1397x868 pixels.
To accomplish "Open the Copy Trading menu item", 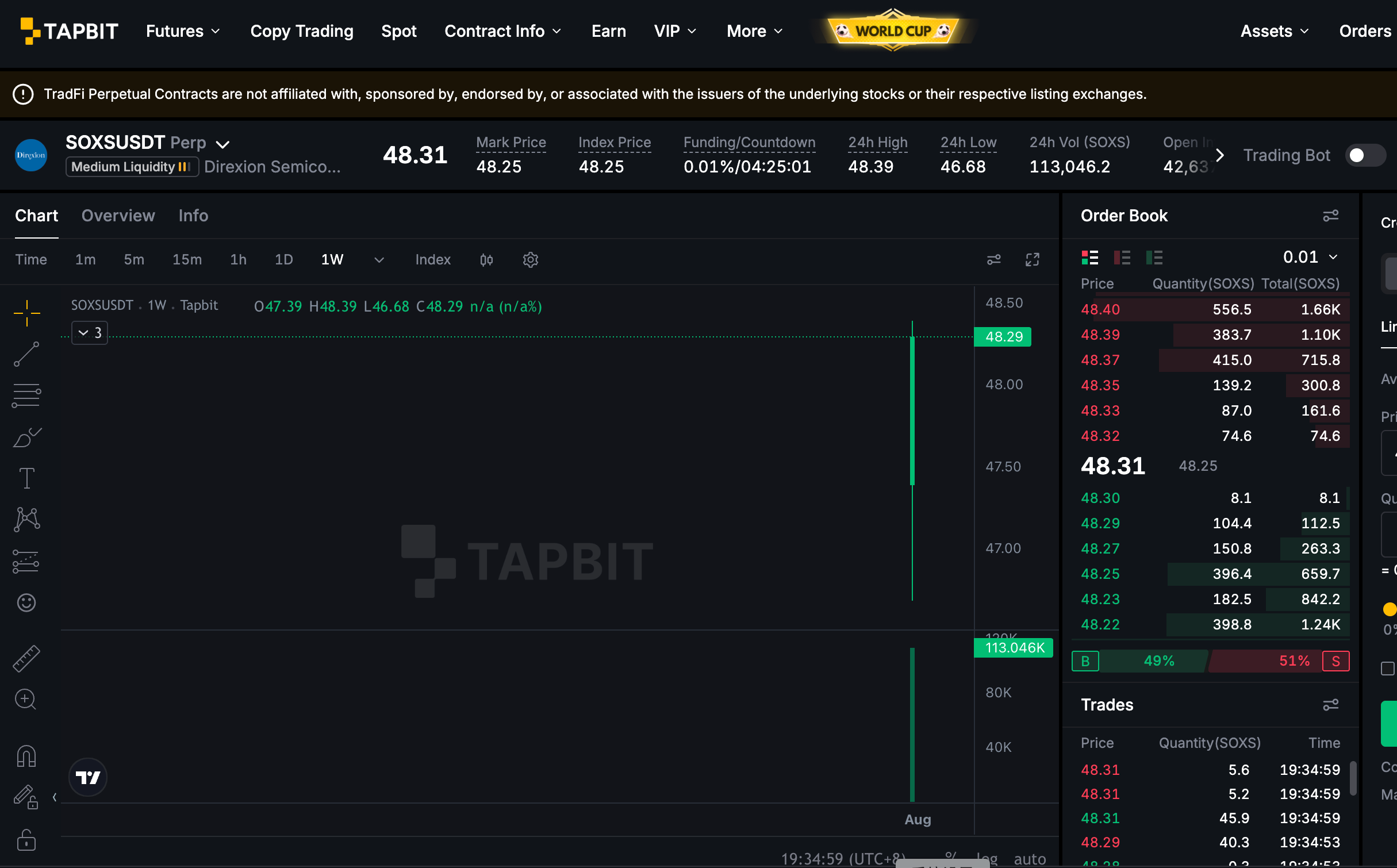I will [302, 31].
